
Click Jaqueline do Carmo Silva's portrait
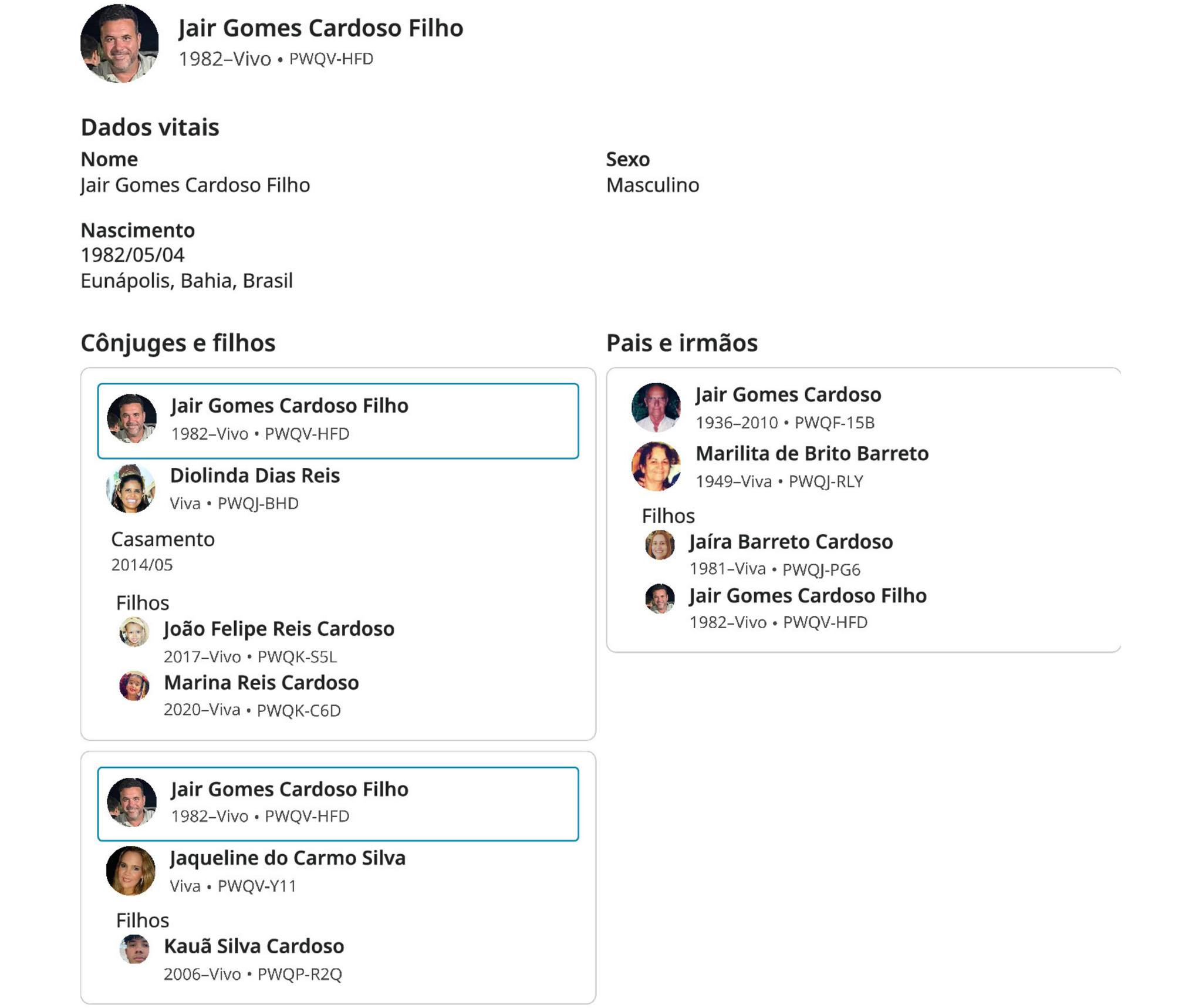pyautogui.click(x=130, y=871)
